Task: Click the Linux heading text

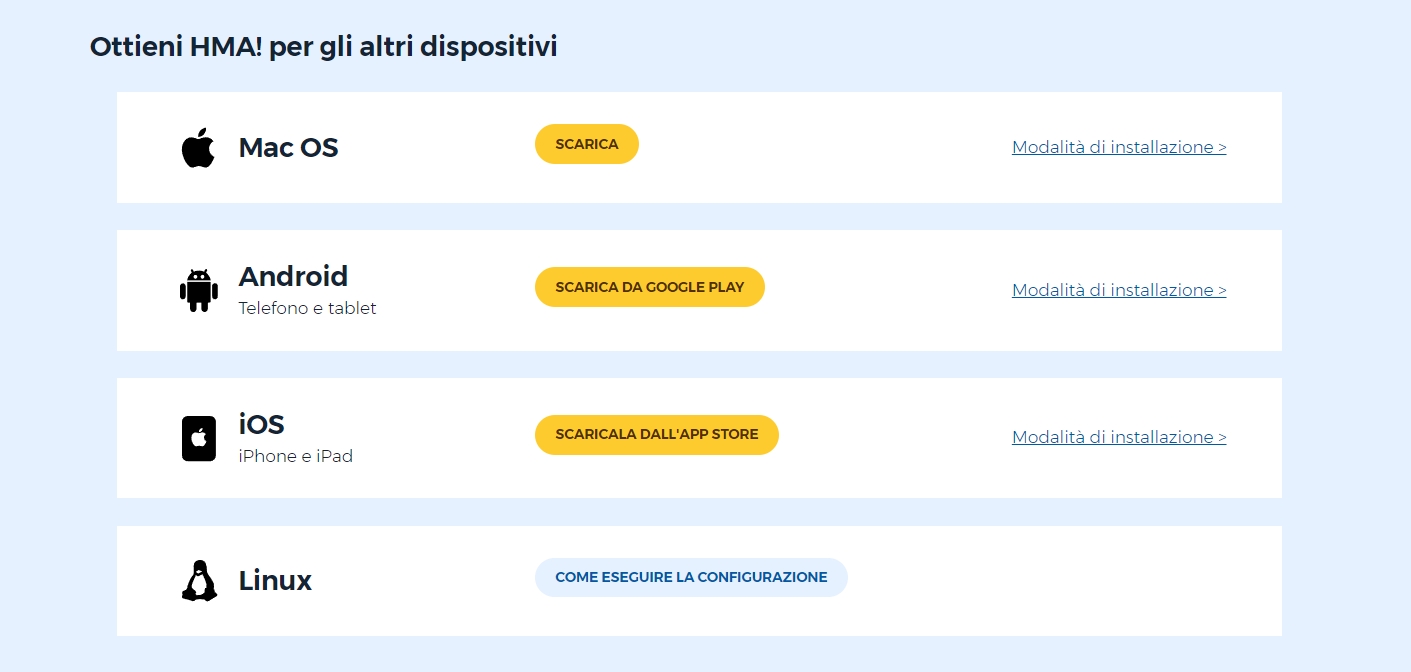Action: point(275,581)
